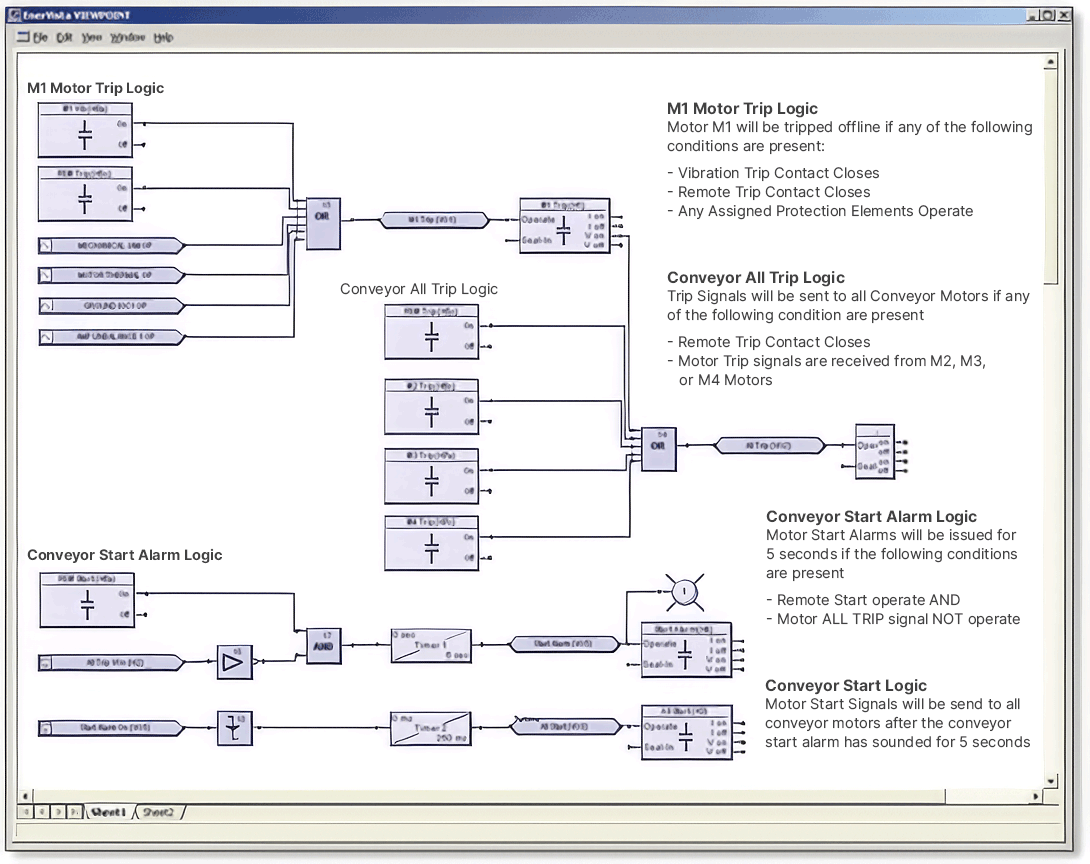Select the Start Alarm contact output block
The width and height of the screenshot is (1090, 864).
(x=686, y=650)
